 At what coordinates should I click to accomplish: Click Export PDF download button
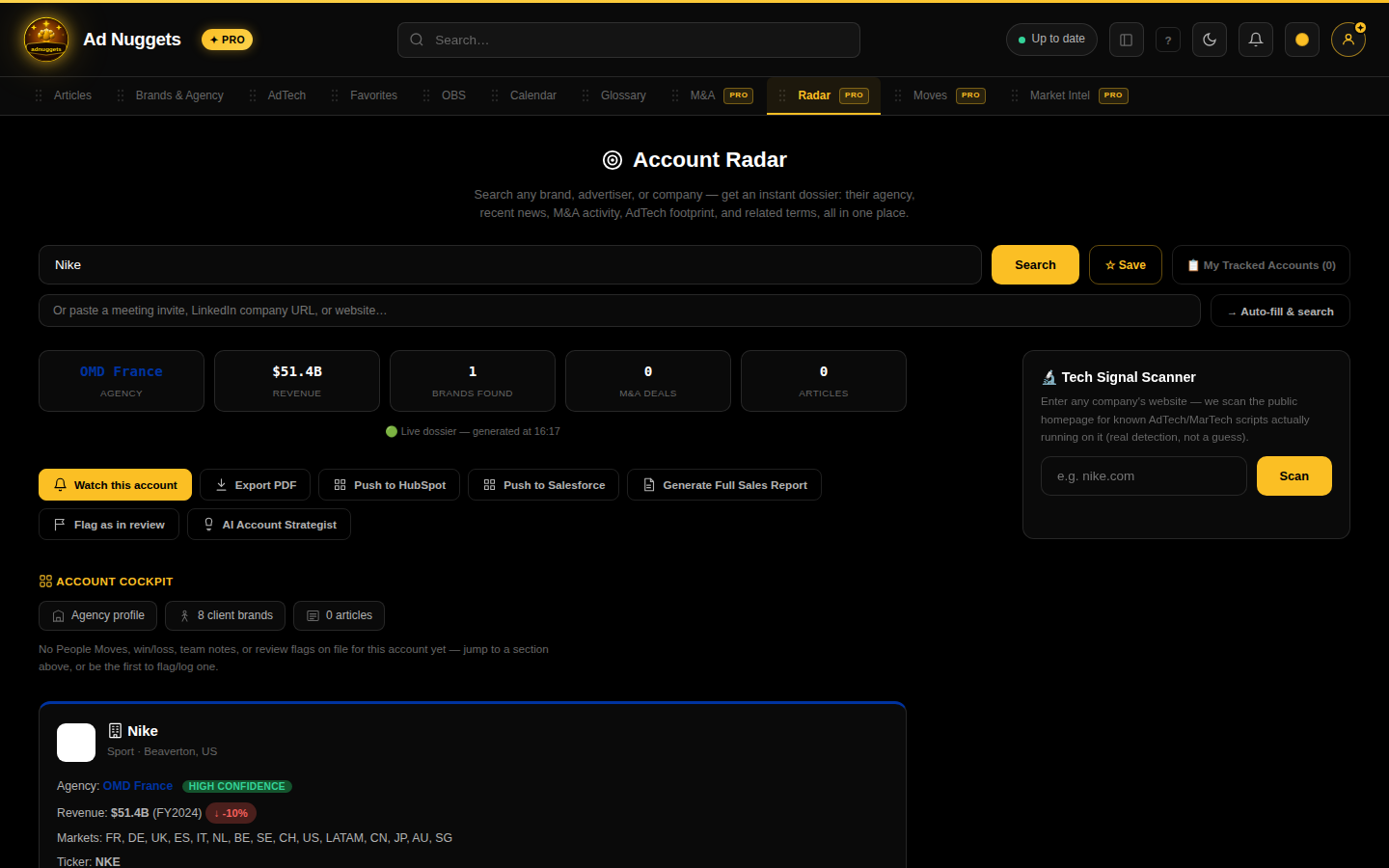pyautogui.click(x=255, y=485)
